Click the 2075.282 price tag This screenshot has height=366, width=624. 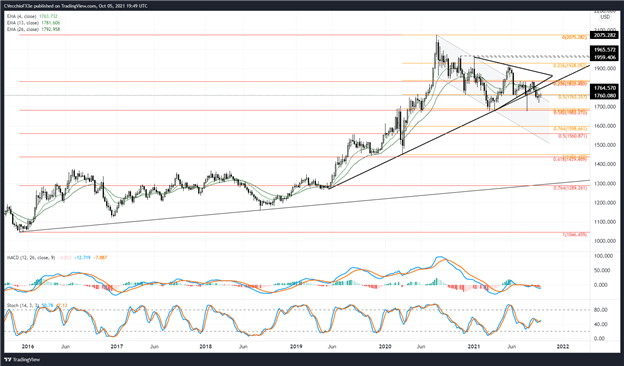(x=604, y=35)
